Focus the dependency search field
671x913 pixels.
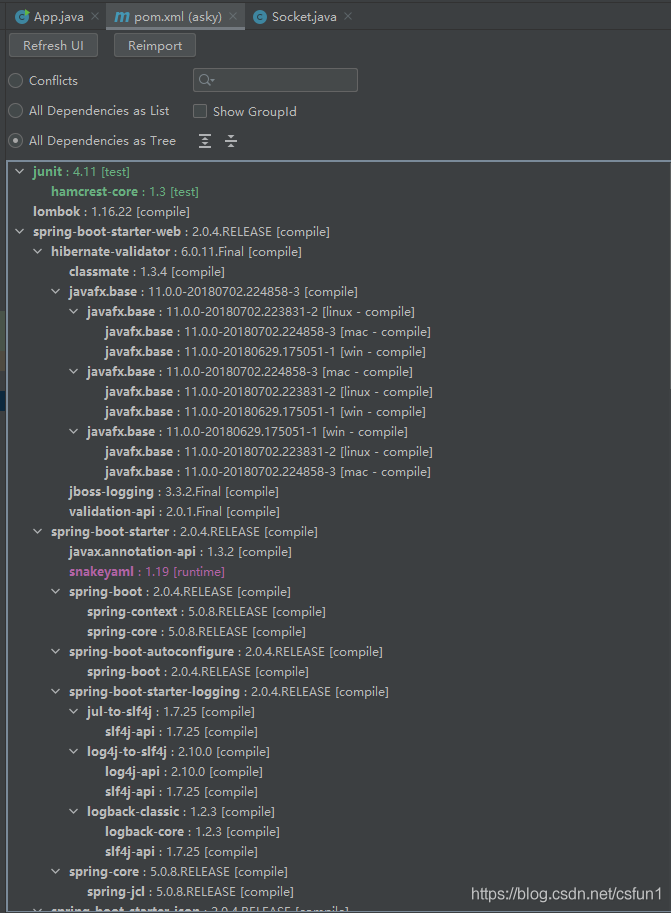pos(275,80)
